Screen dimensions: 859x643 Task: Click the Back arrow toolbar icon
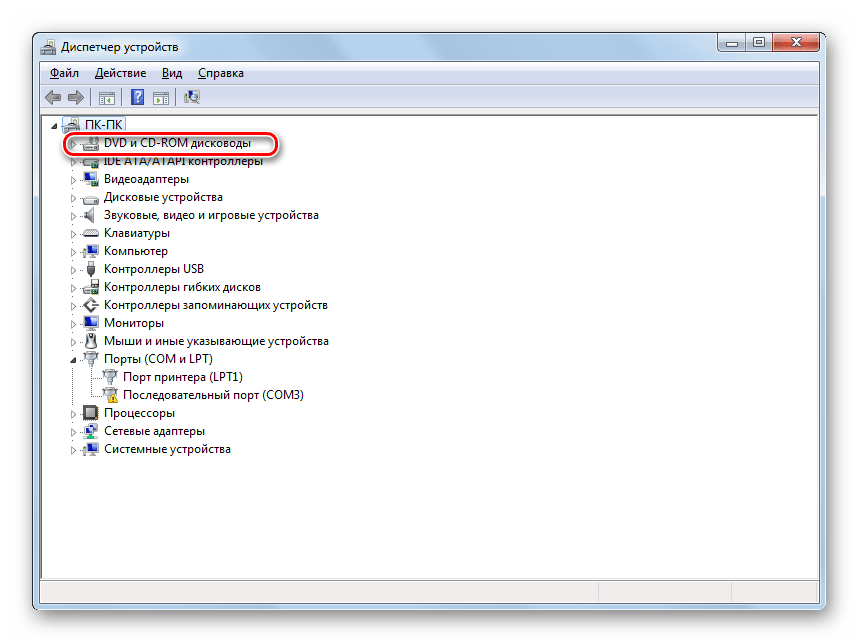click(x=53, y=97)
